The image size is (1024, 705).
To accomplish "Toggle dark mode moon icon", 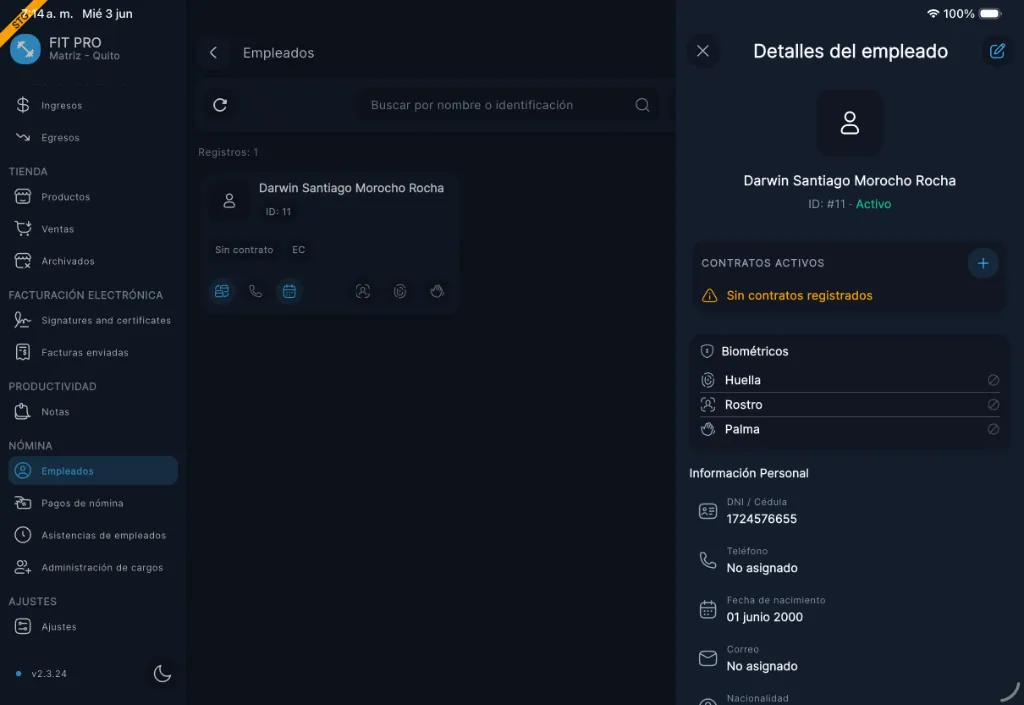I will 162,673.
